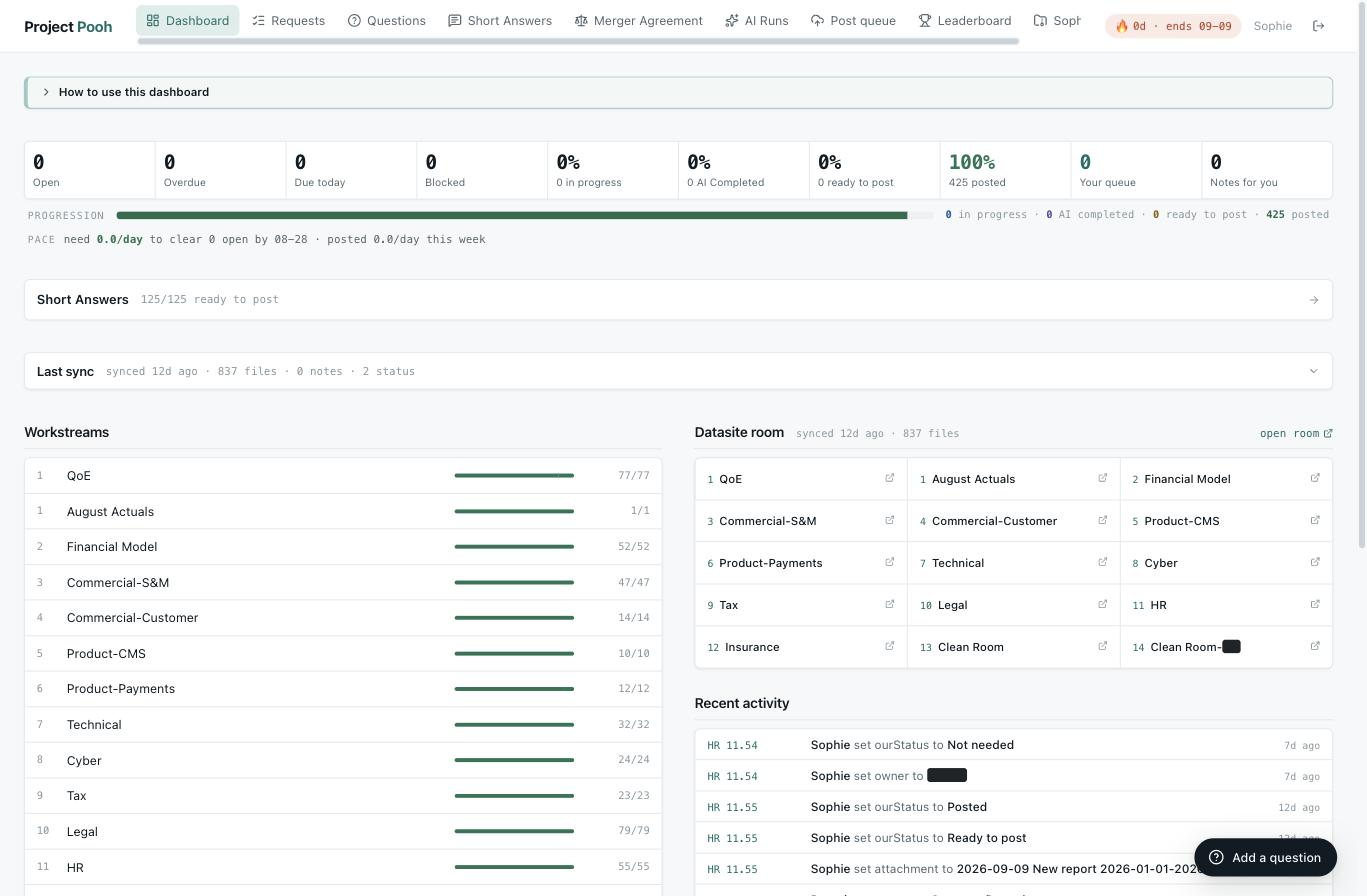Open external link icon for Tax room

[x=889, y=604]
